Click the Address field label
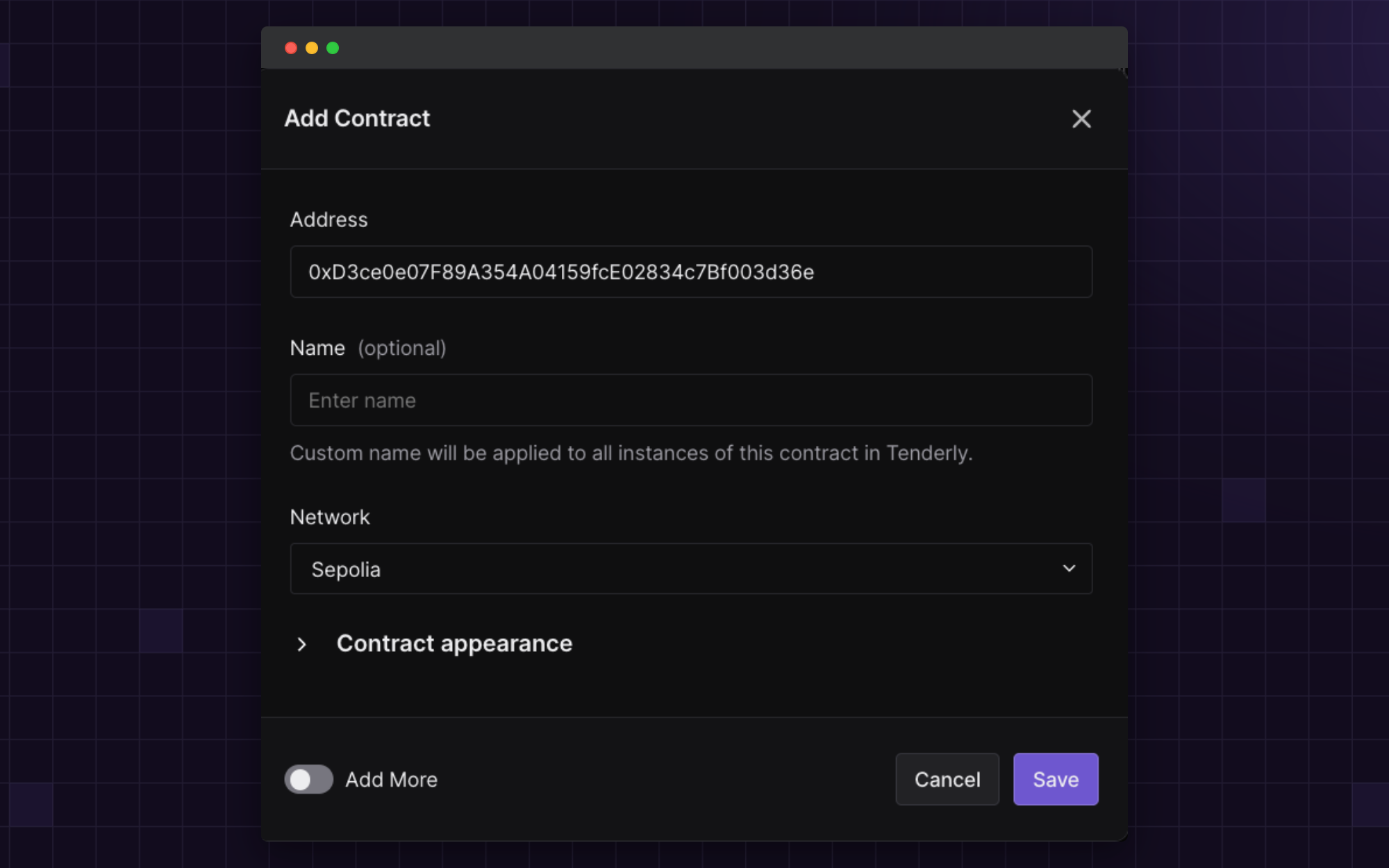 328,219
